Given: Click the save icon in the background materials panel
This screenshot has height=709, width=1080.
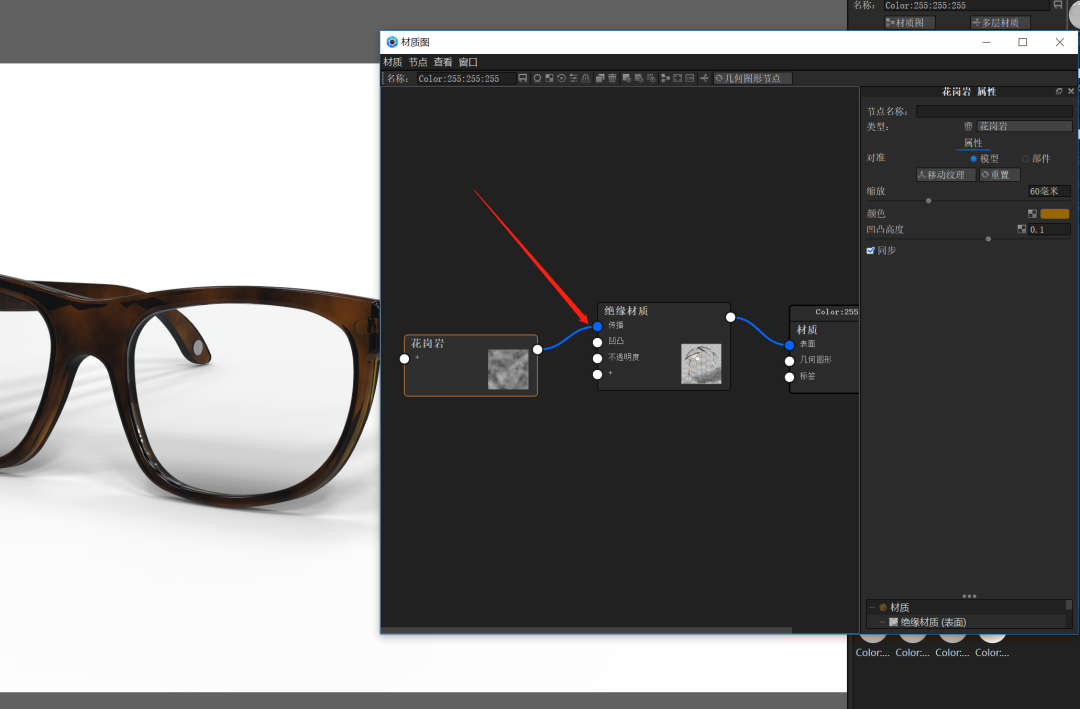Looking at the screenshot, I should click(1058, 5).
